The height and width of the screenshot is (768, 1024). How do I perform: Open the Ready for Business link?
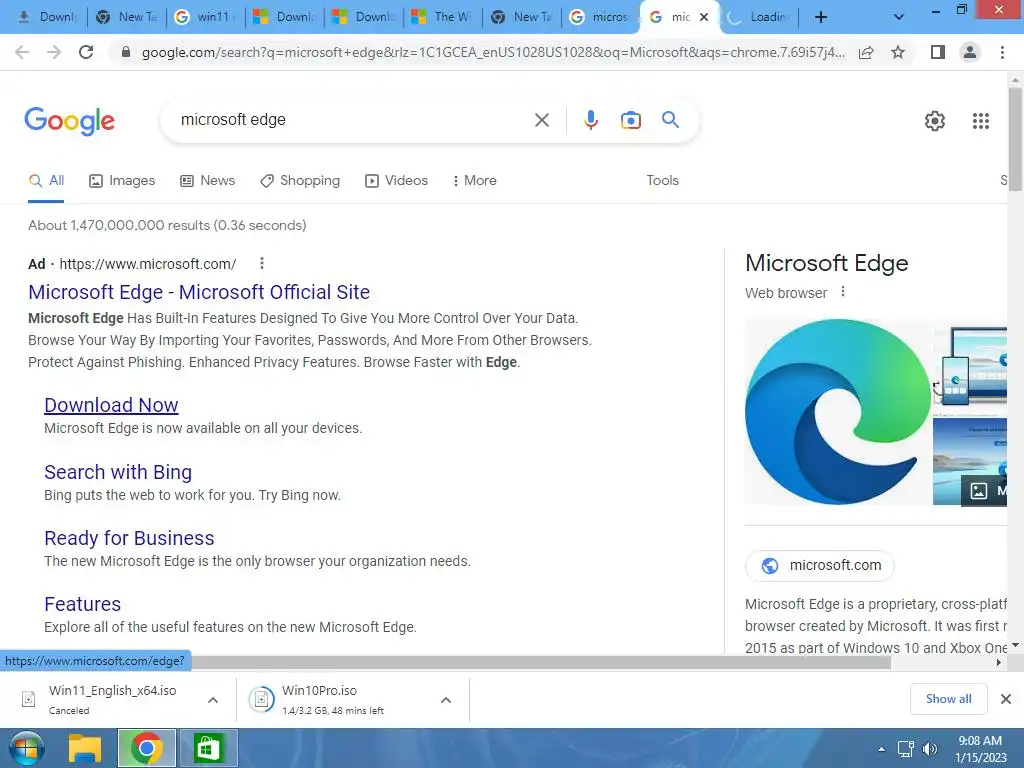(129, 538)
